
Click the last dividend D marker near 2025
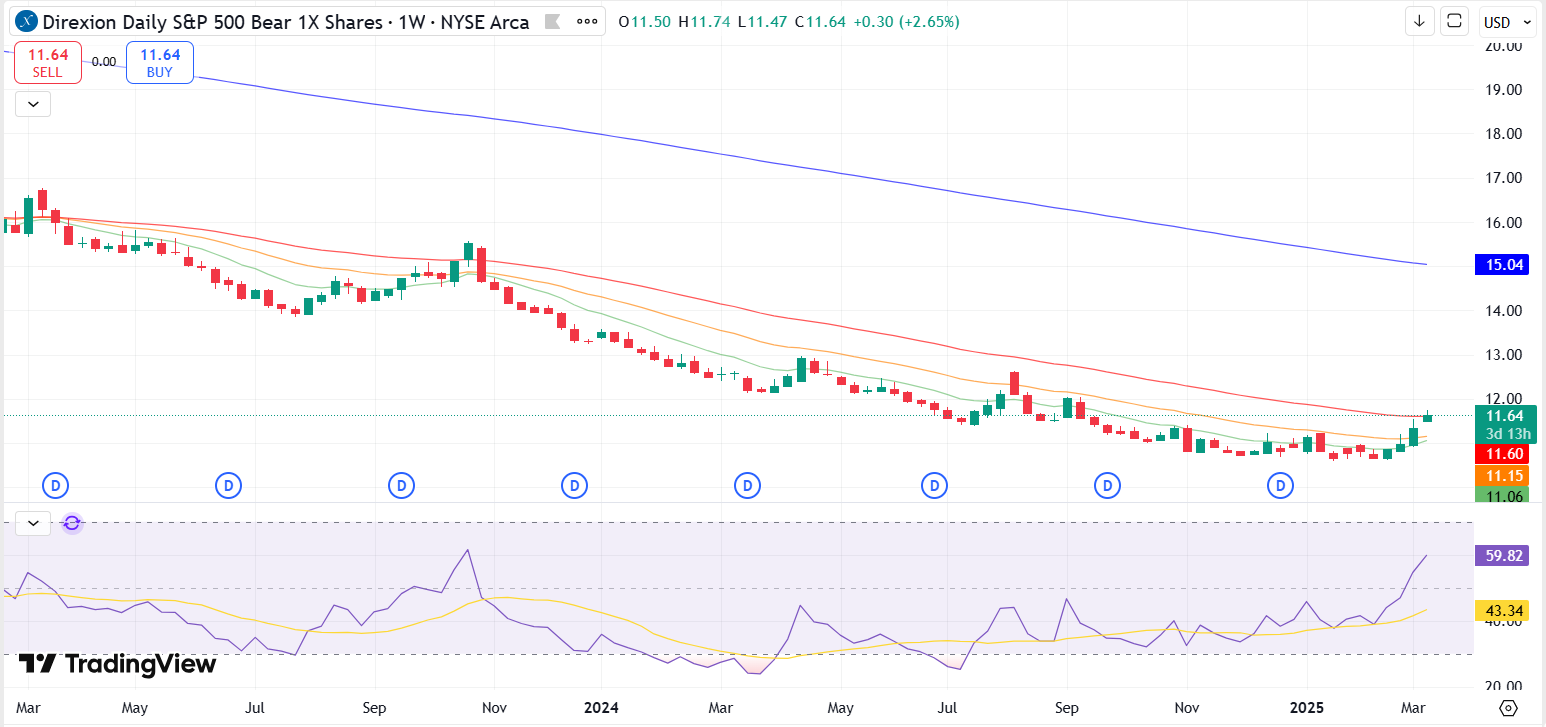pos(1280,486)
